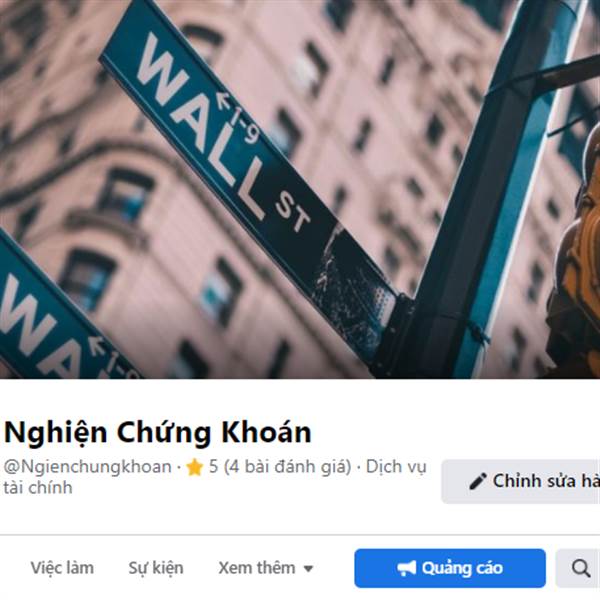Click the pencil icon beside Chỉnh sửa

point(478,481)
